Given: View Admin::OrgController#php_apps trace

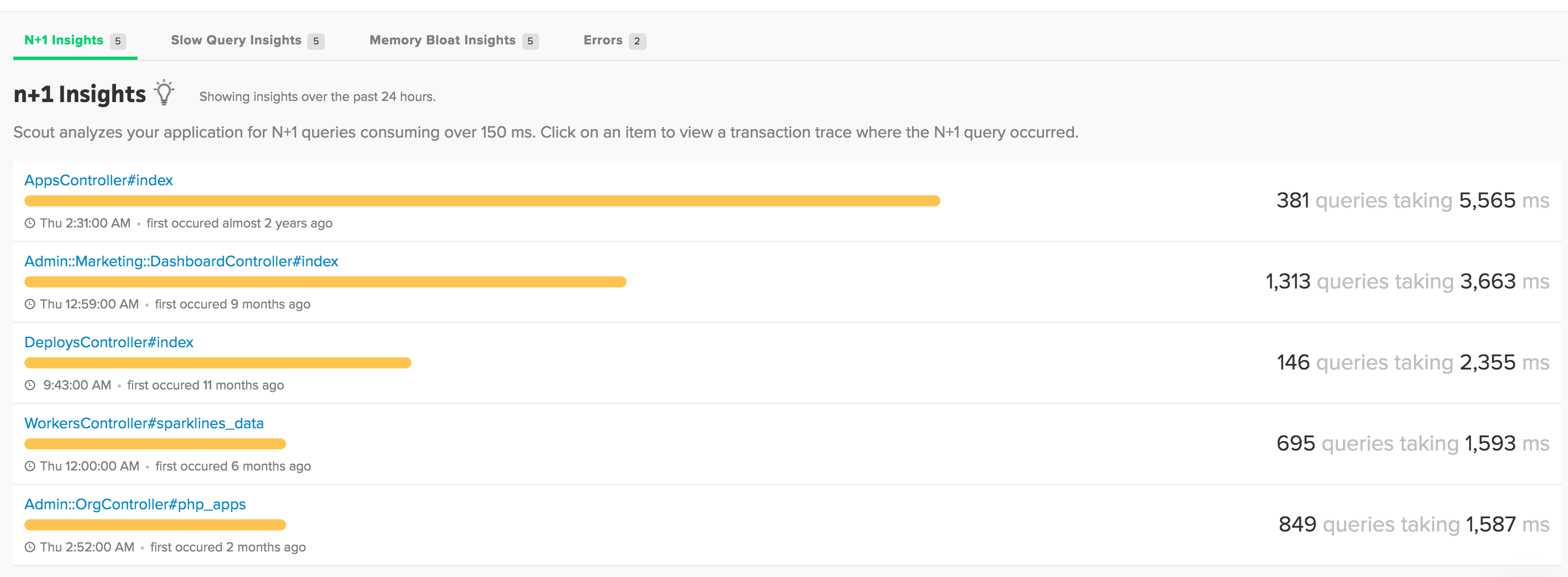Looking at the screenshot, I should click(x=135, y=504).
